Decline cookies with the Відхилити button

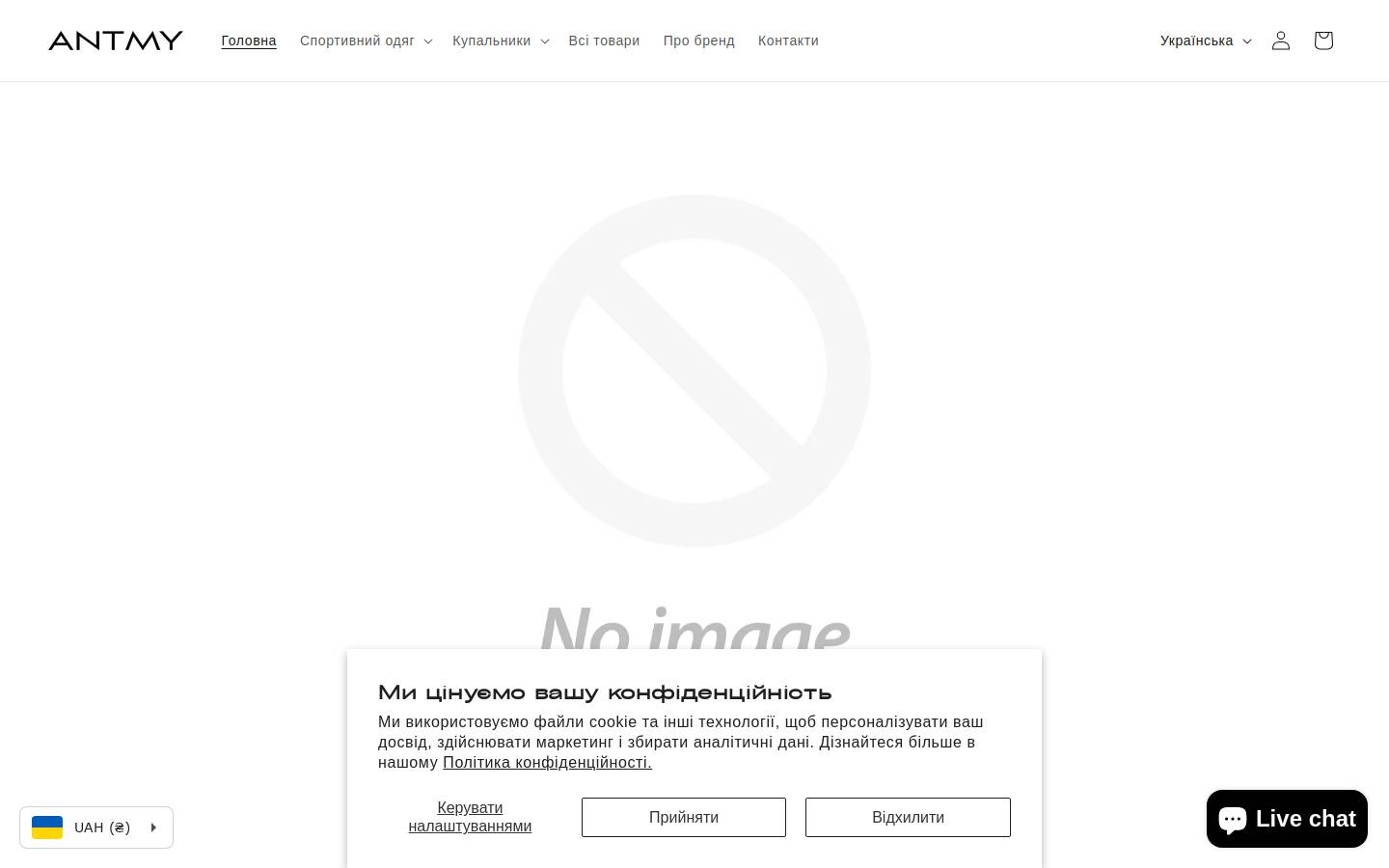908,817
